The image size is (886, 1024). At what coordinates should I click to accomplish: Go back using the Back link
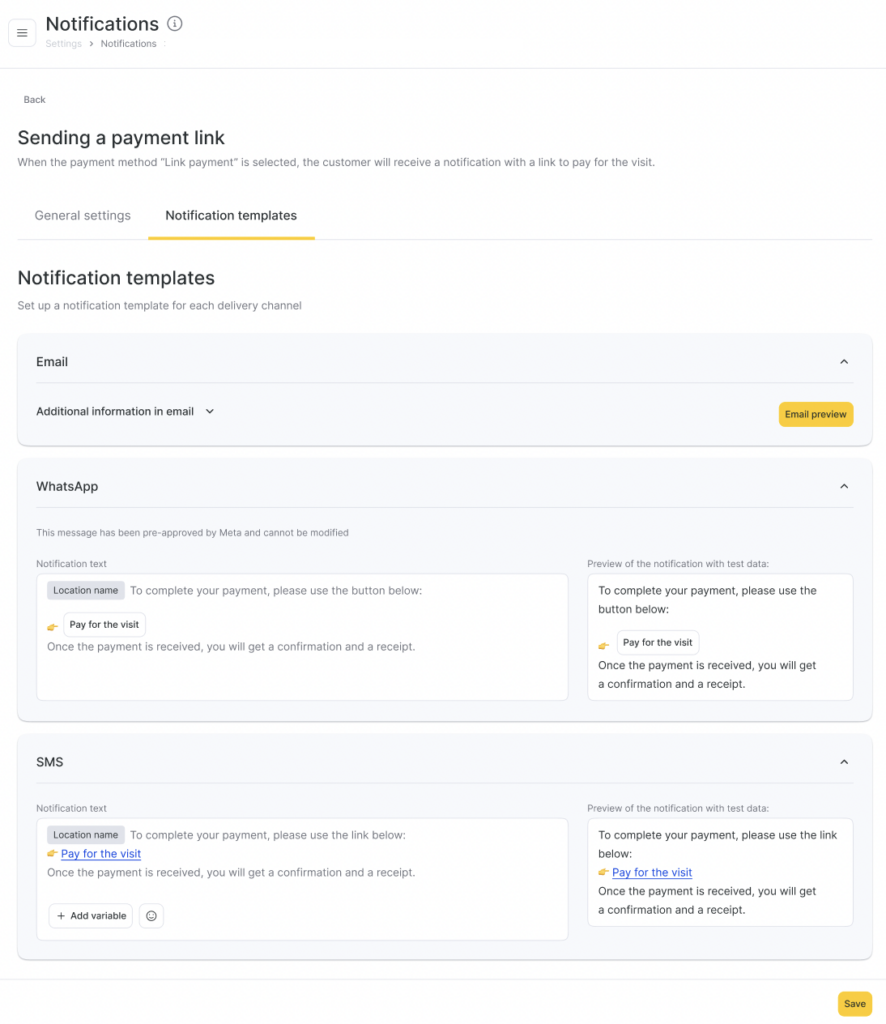coord(35,100)
